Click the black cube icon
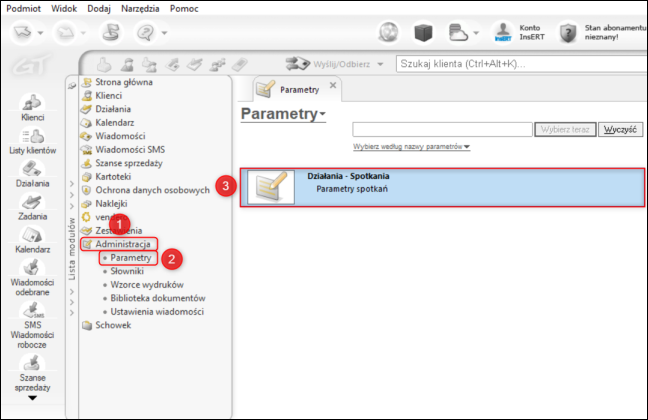Viewport: 648px width, 420px height. [423, 32]
